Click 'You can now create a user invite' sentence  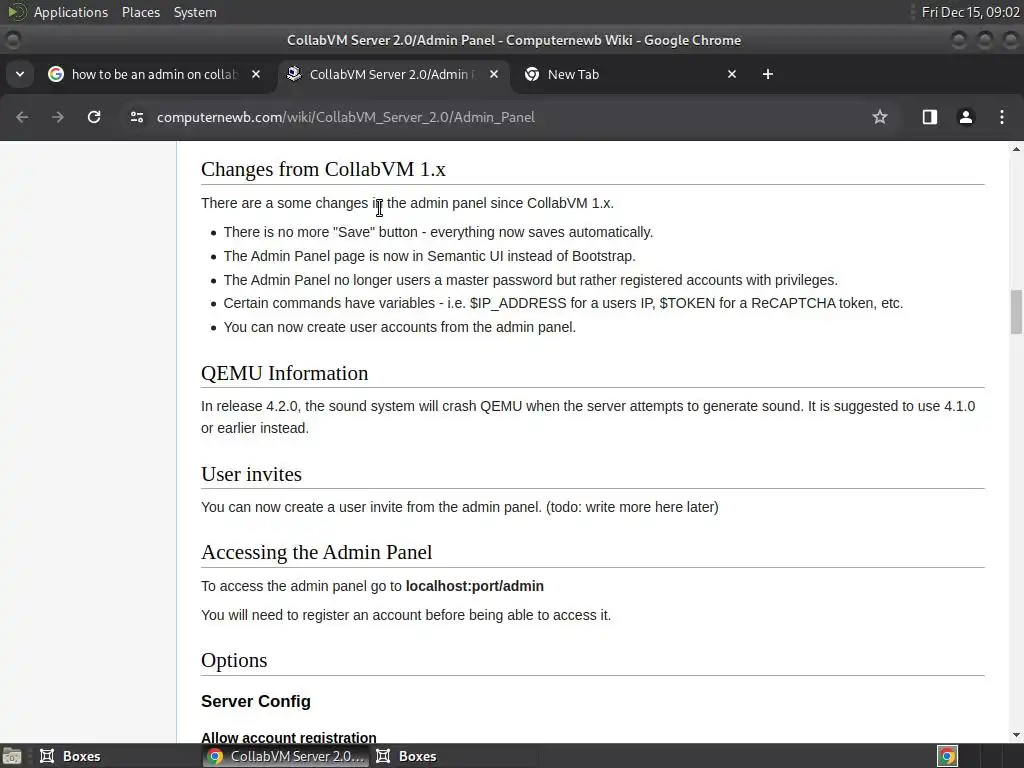click(460, 507)
